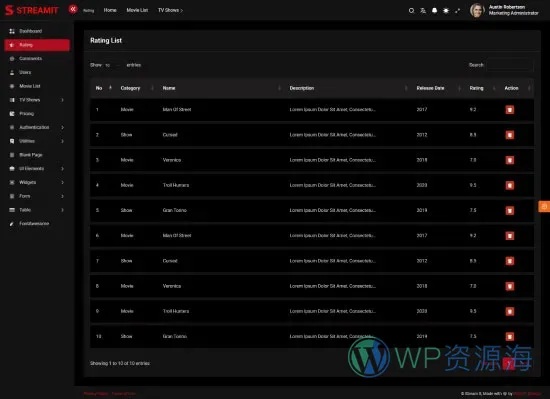Viewport: 550px width, 399px height.
Task: Open the notifications bell
Action: coord(435,11)
